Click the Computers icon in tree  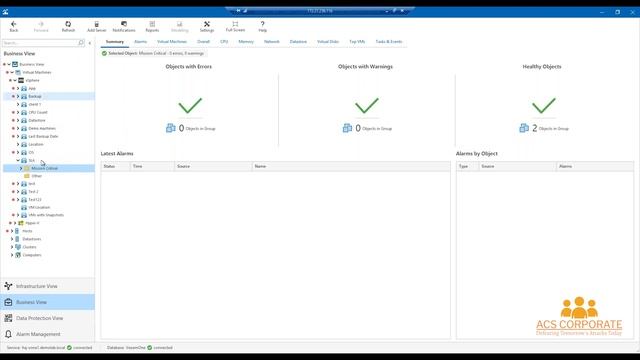[x=18, y=255]
